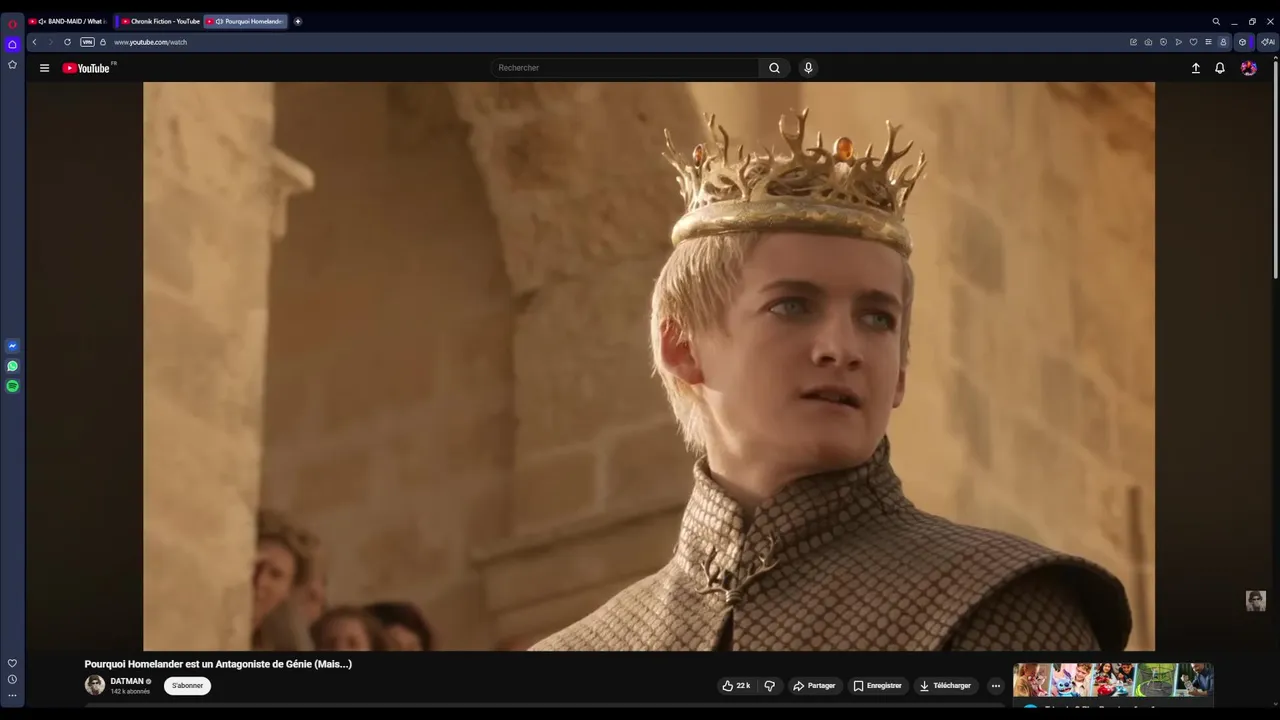1280x720 pixels.
Task: Open the Opera sidebar home icon
Action: [12, 44]
